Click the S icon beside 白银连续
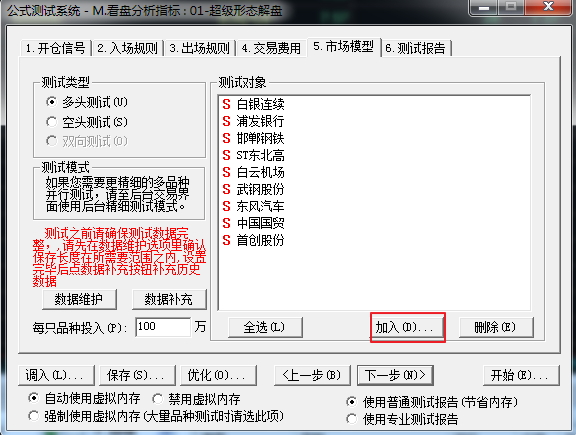Viewport: 576px width, 435px height. click(226, 104)
